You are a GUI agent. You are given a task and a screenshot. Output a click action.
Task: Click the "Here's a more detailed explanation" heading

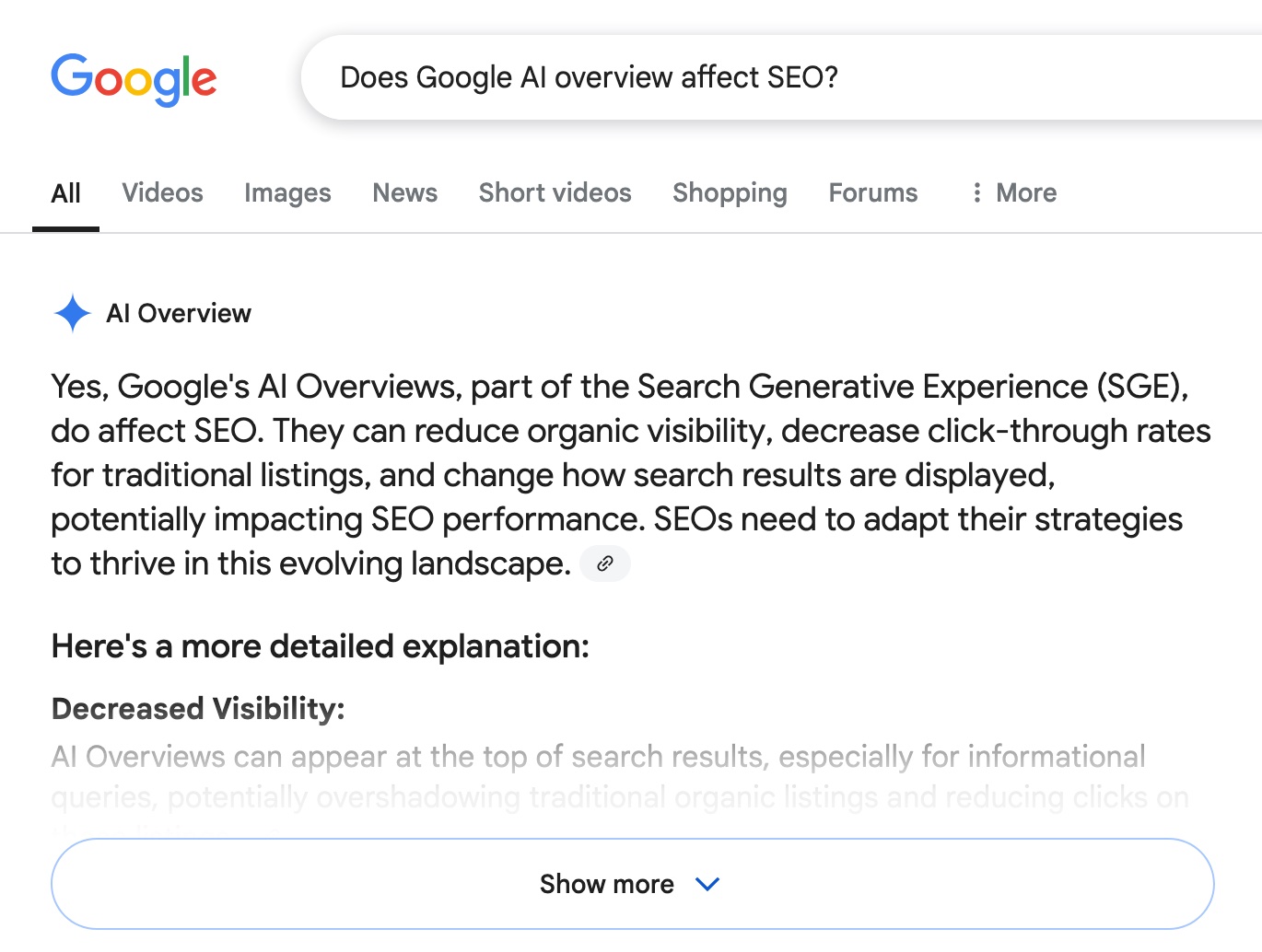(321, 645)
